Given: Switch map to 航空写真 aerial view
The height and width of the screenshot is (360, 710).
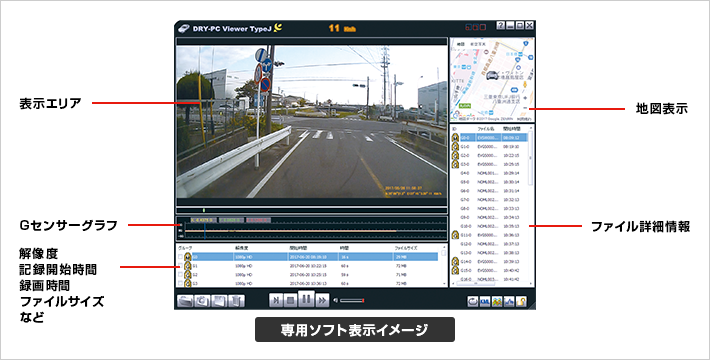Looking at the screenshot, I should pyautogui.click(x=478, y=44).
